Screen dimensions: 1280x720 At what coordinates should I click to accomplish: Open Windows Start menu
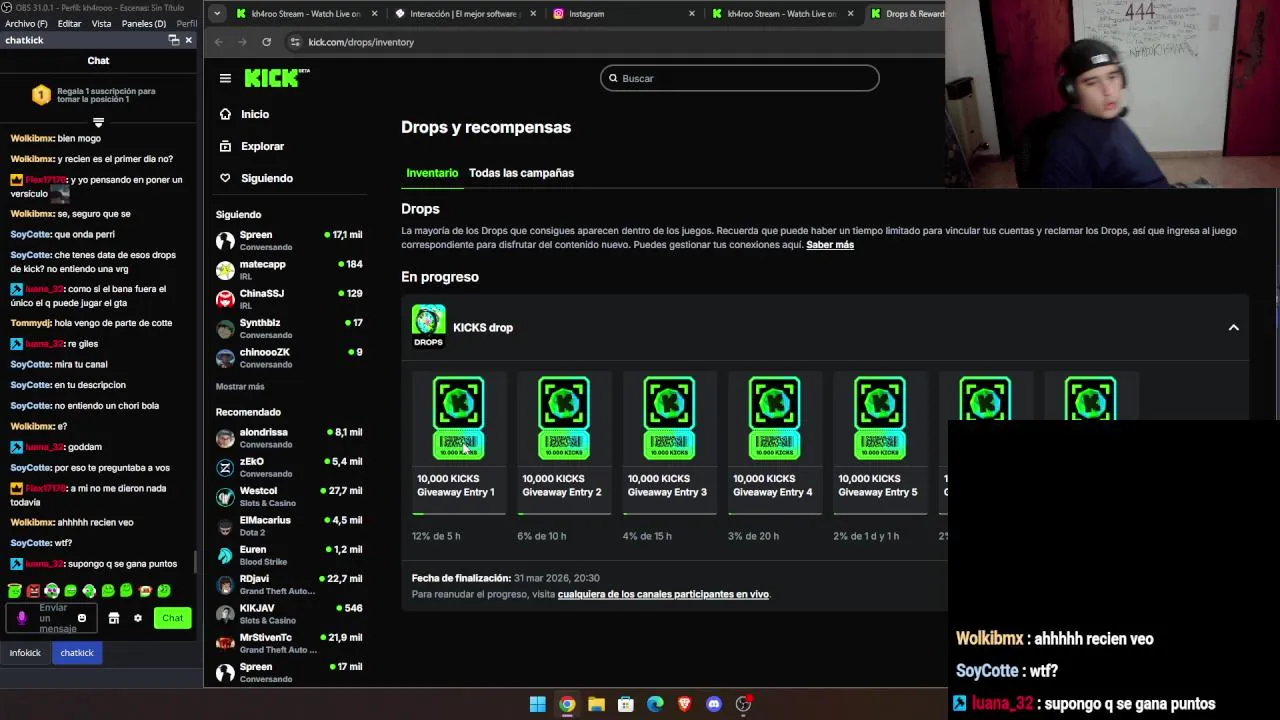pyautogui.click(x=538, y=704)
